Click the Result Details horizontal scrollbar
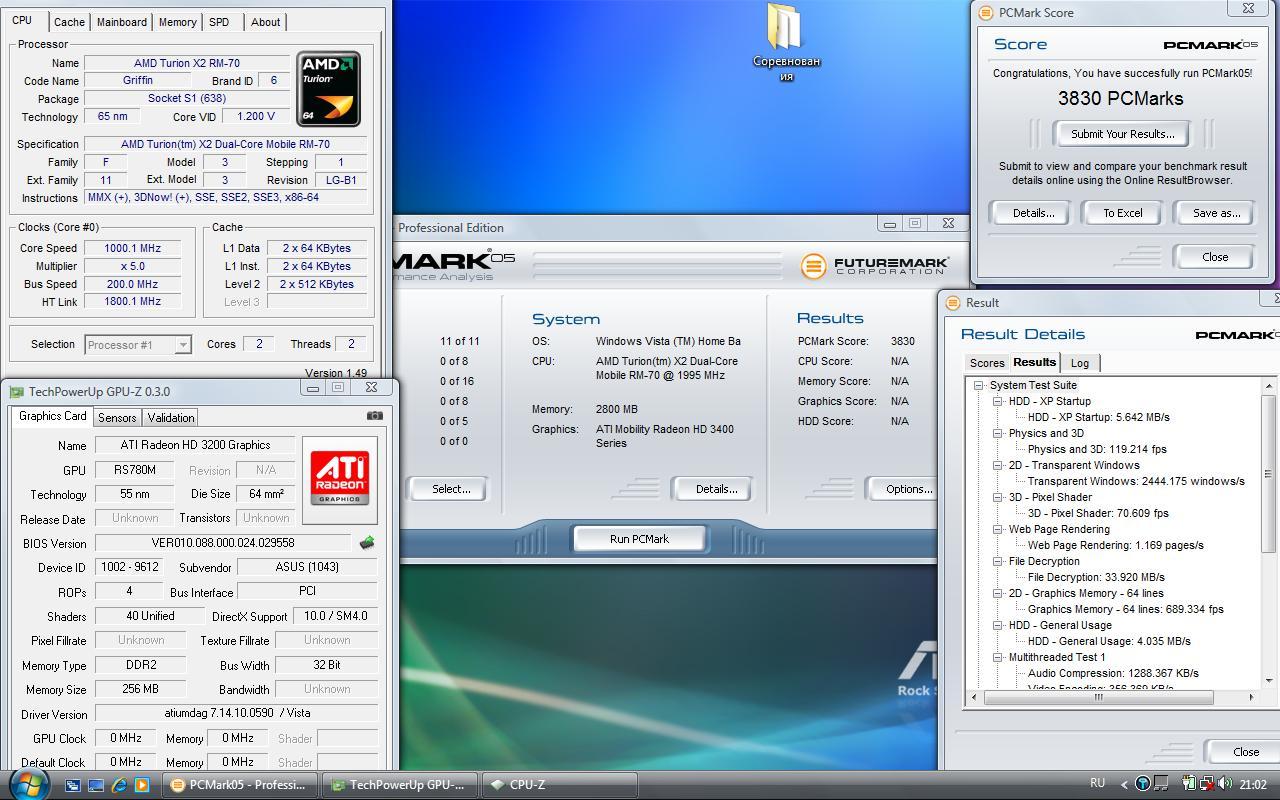 point(1098,697)
